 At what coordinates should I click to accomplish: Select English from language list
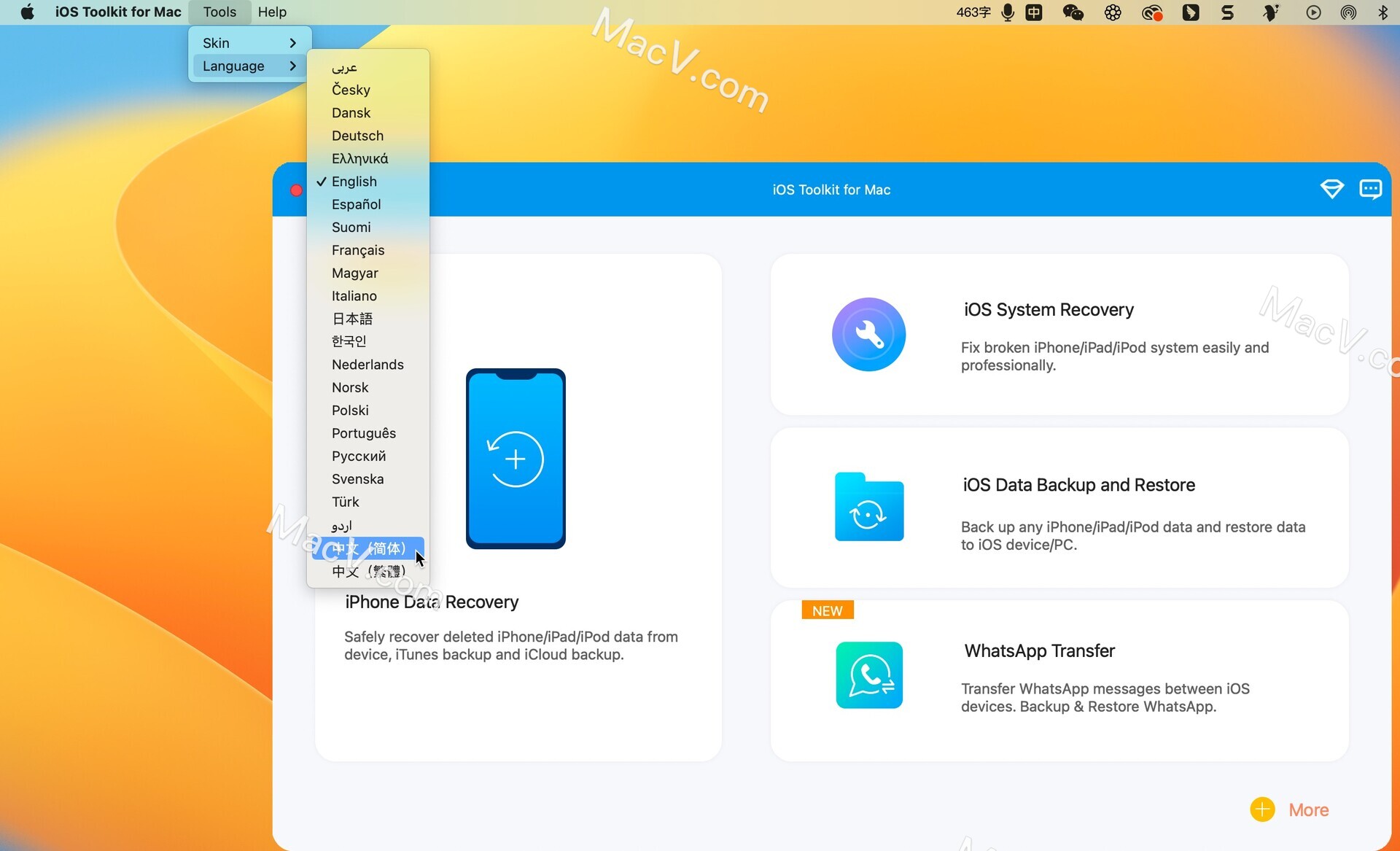pyautogui.click(x=354, y=181)
